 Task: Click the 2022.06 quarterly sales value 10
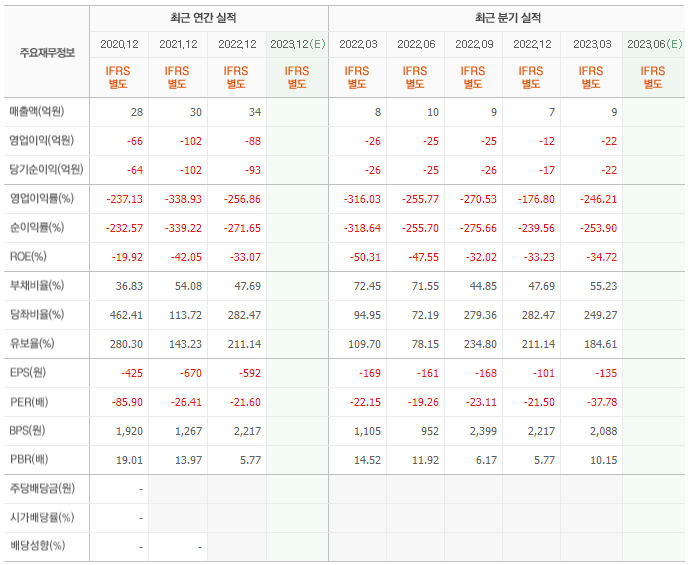(x=433, y=112)
